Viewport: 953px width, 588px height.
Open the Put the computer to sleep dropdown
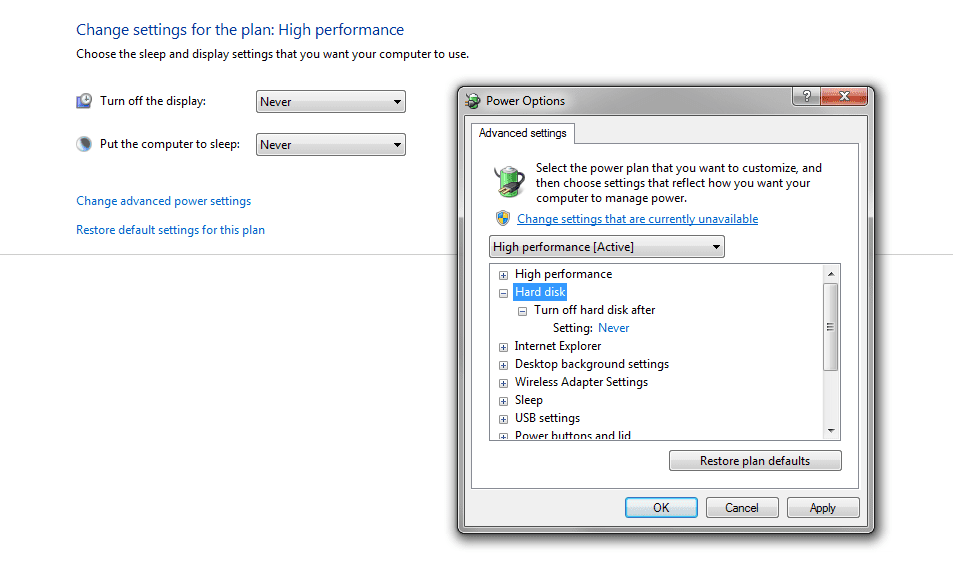[x=331, y=145]
